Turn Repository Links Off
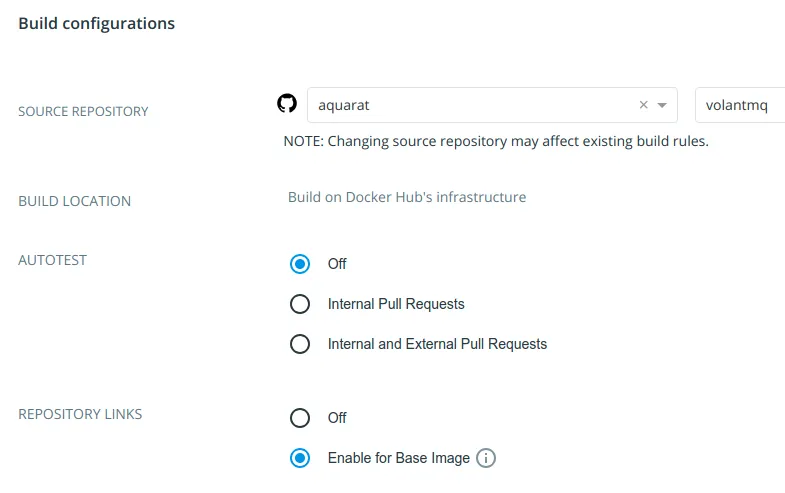Viewport: 785px width, 493px height. coord(300,418)
